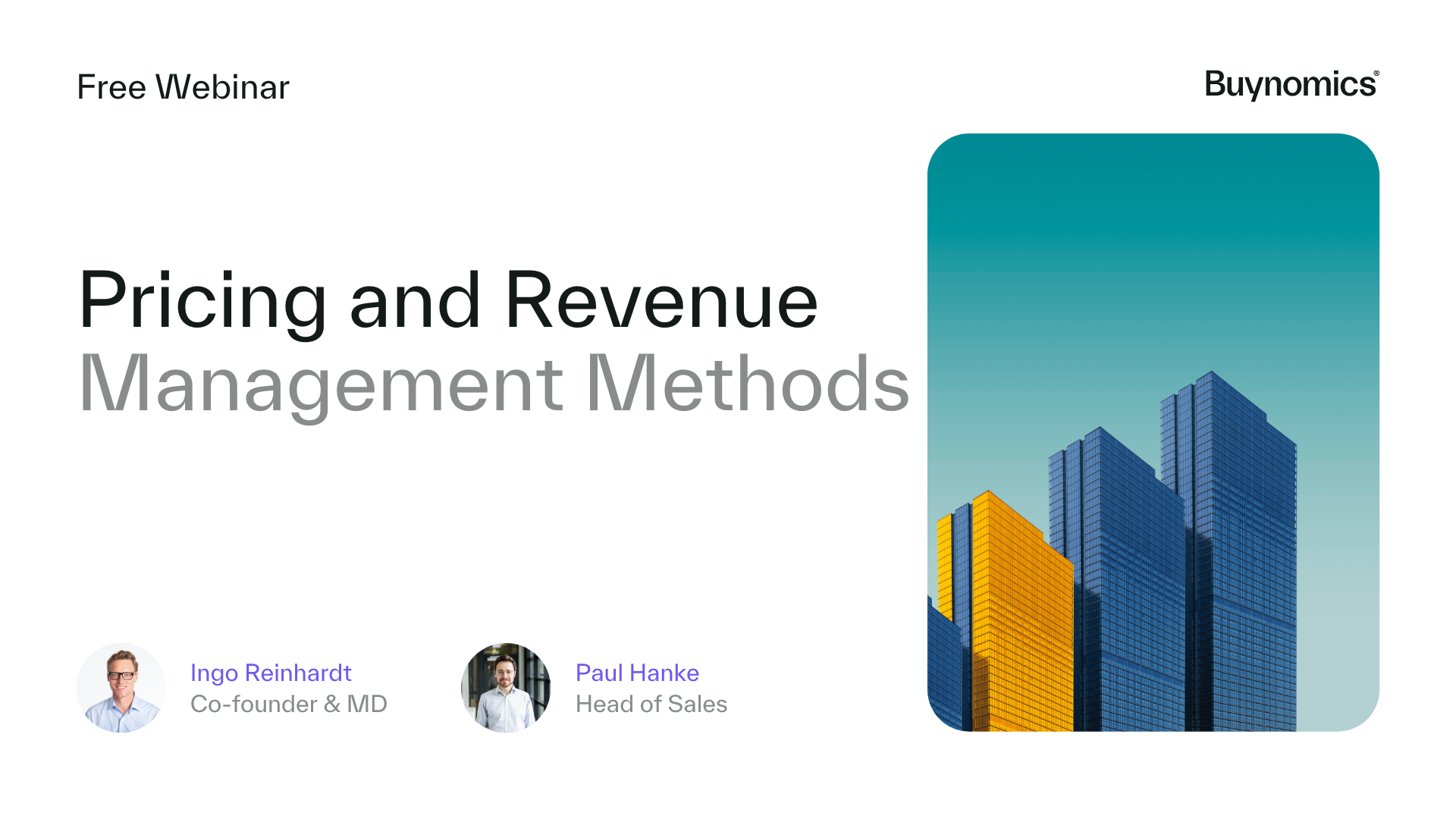Click the word Revenue in the headline
The image size is (1456, 819).
coord(661,301)
